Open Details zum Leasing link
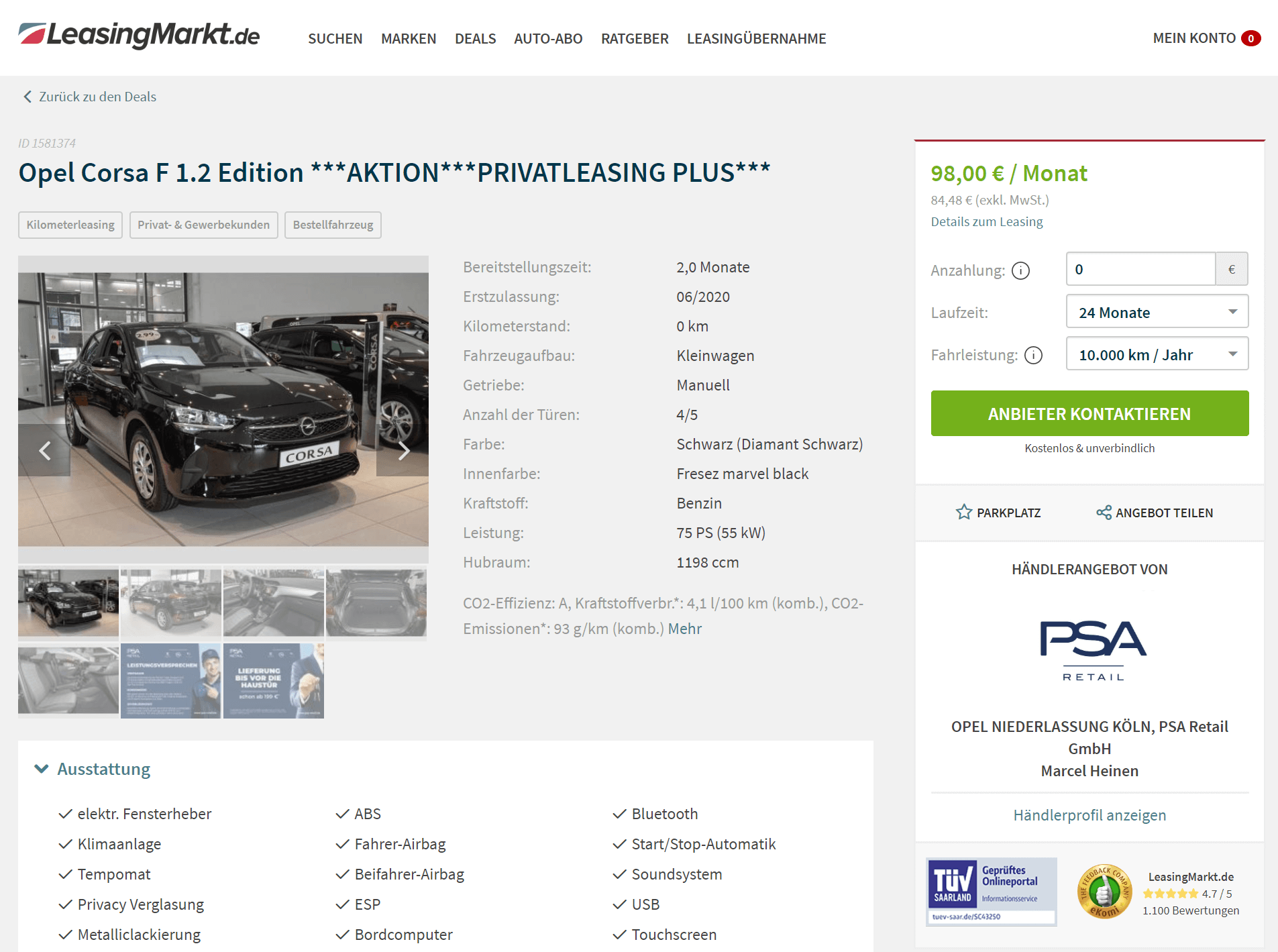This screenshot has height=952, width=1278. (x=987, y=221)
